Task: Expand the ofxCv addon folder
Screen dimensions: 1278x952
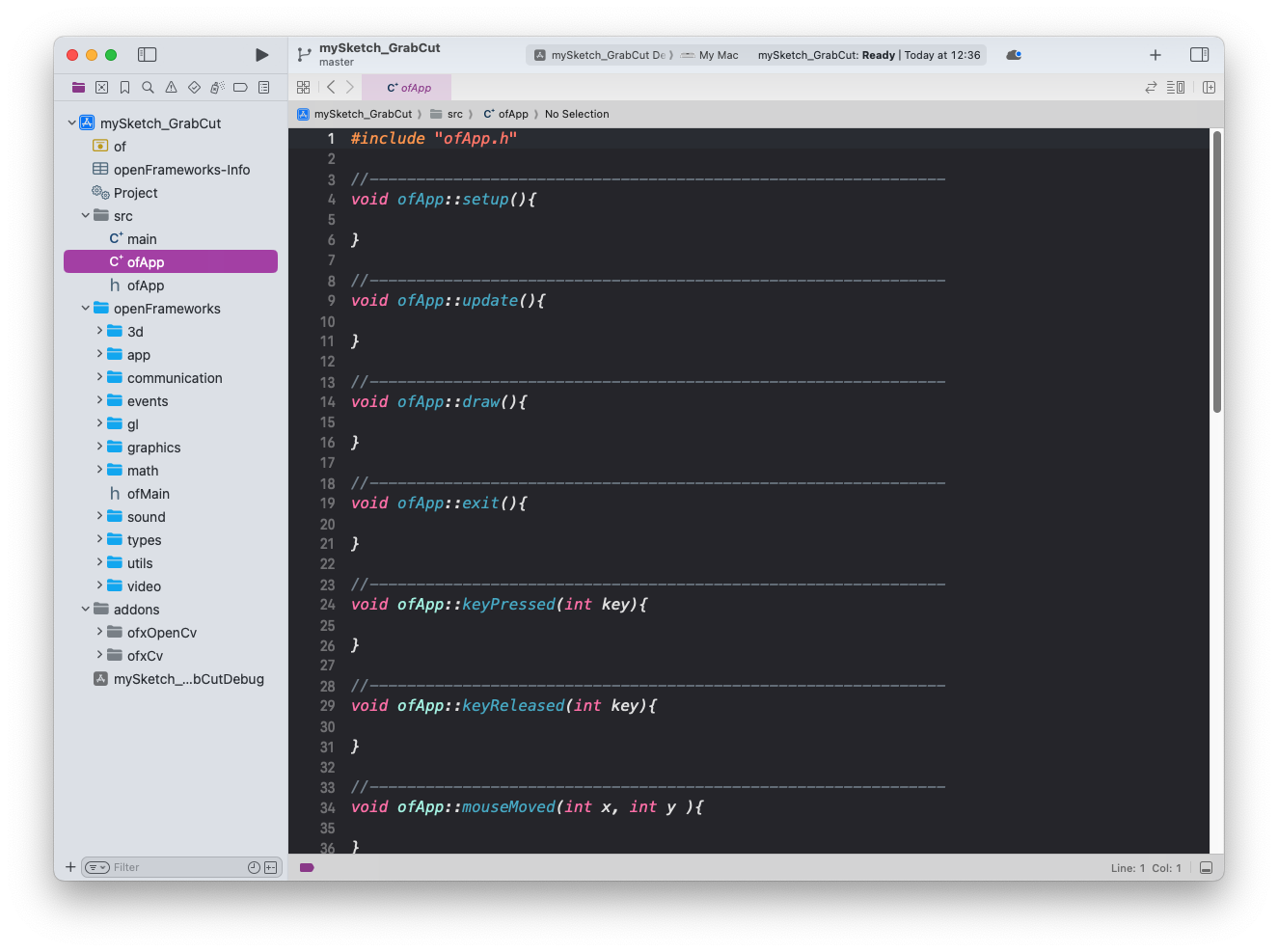Action: click(99, 655)
